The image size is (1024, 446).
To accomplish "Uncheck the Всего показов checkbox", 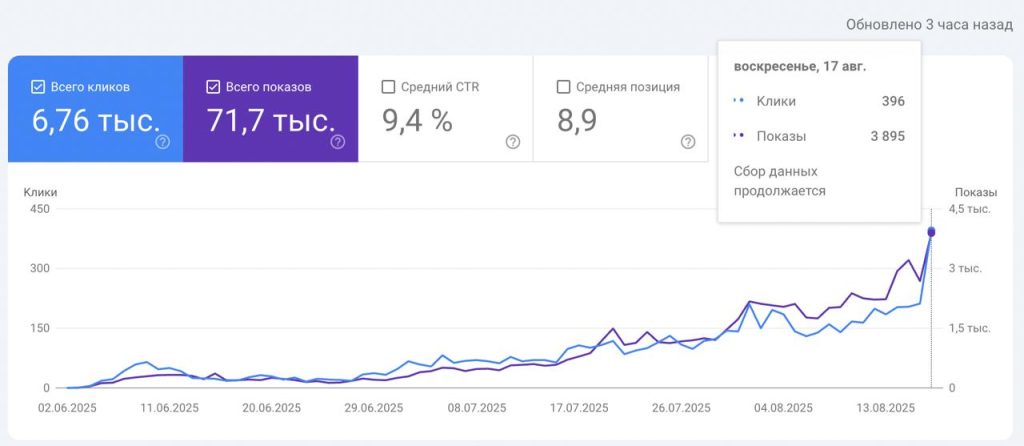I will click(213, 87).
